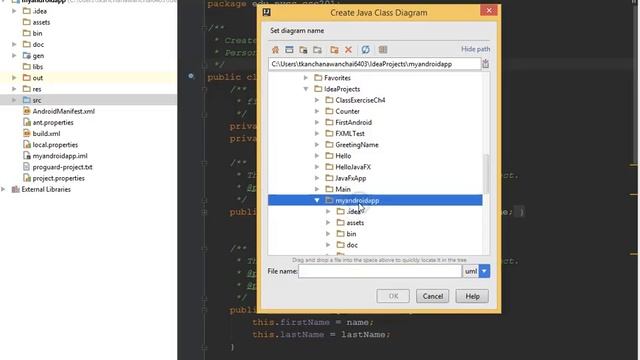
Task: Click the gen folder icon in project tree
Action: point(27,56)
